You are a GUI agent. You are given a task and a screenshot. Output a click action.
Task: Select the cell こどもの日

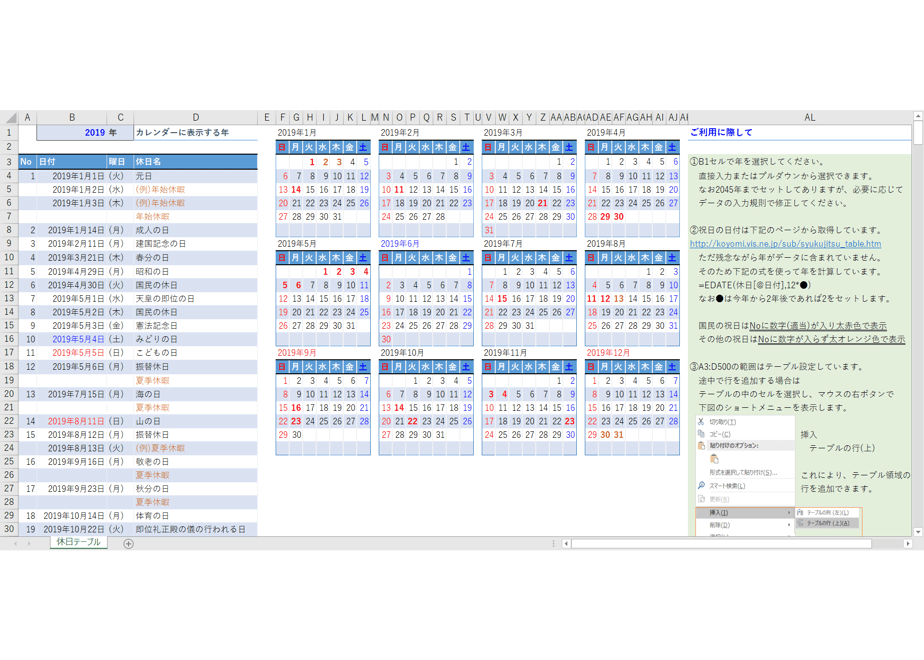[x=196, y=352]
